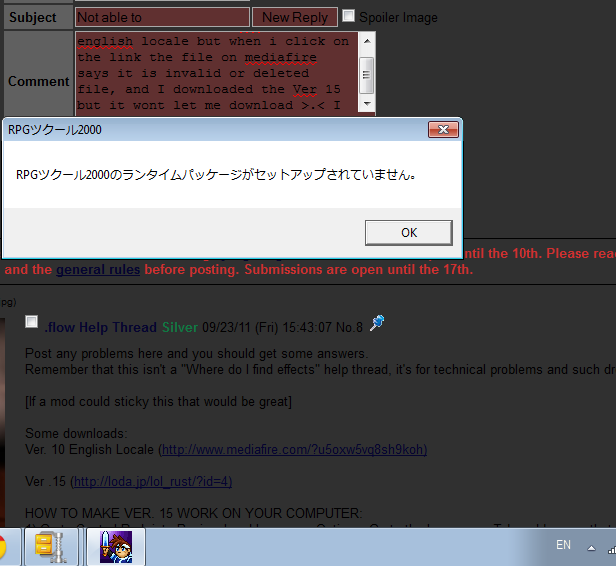This screenshot has height=566, width=616.
Task: Click the .flow Help Thread title
Action: (101, 328)
